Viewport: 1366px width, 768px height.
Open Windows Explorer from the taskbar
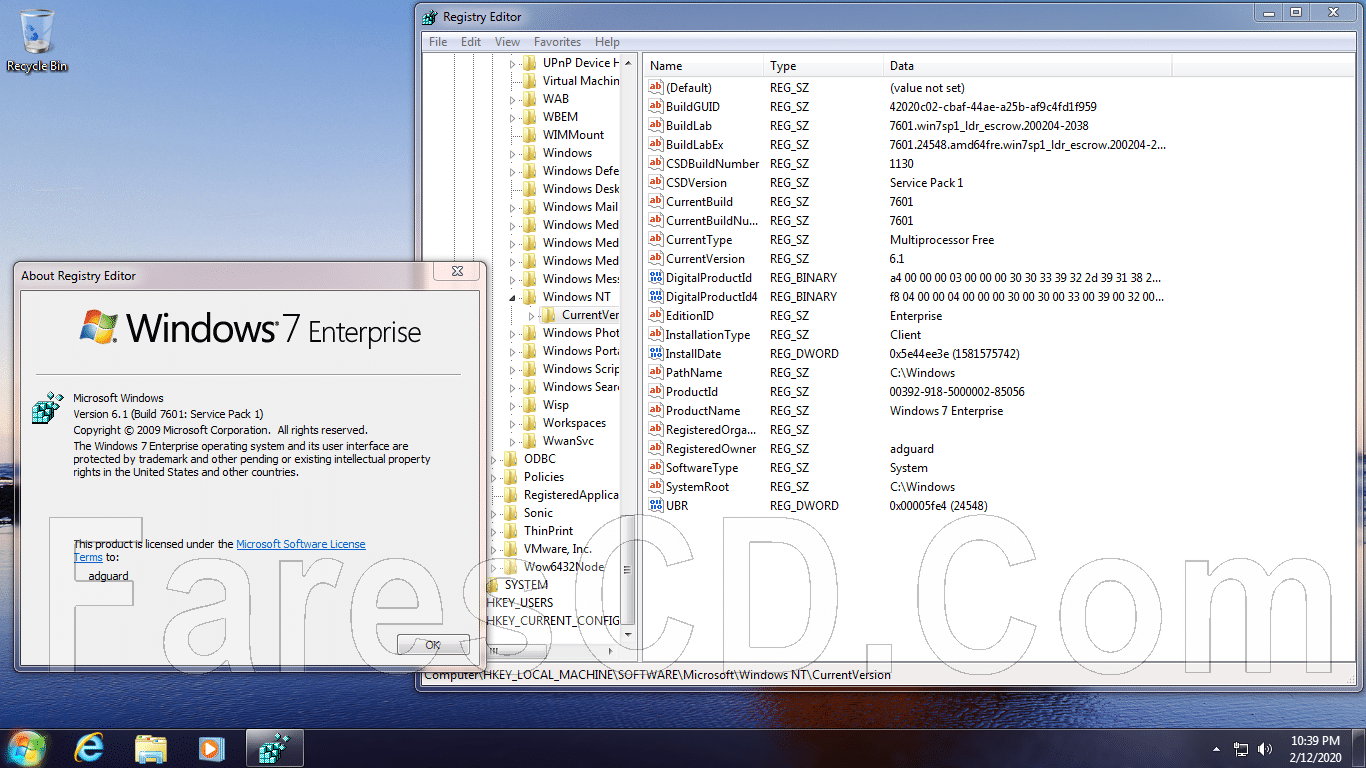[150, 748]
